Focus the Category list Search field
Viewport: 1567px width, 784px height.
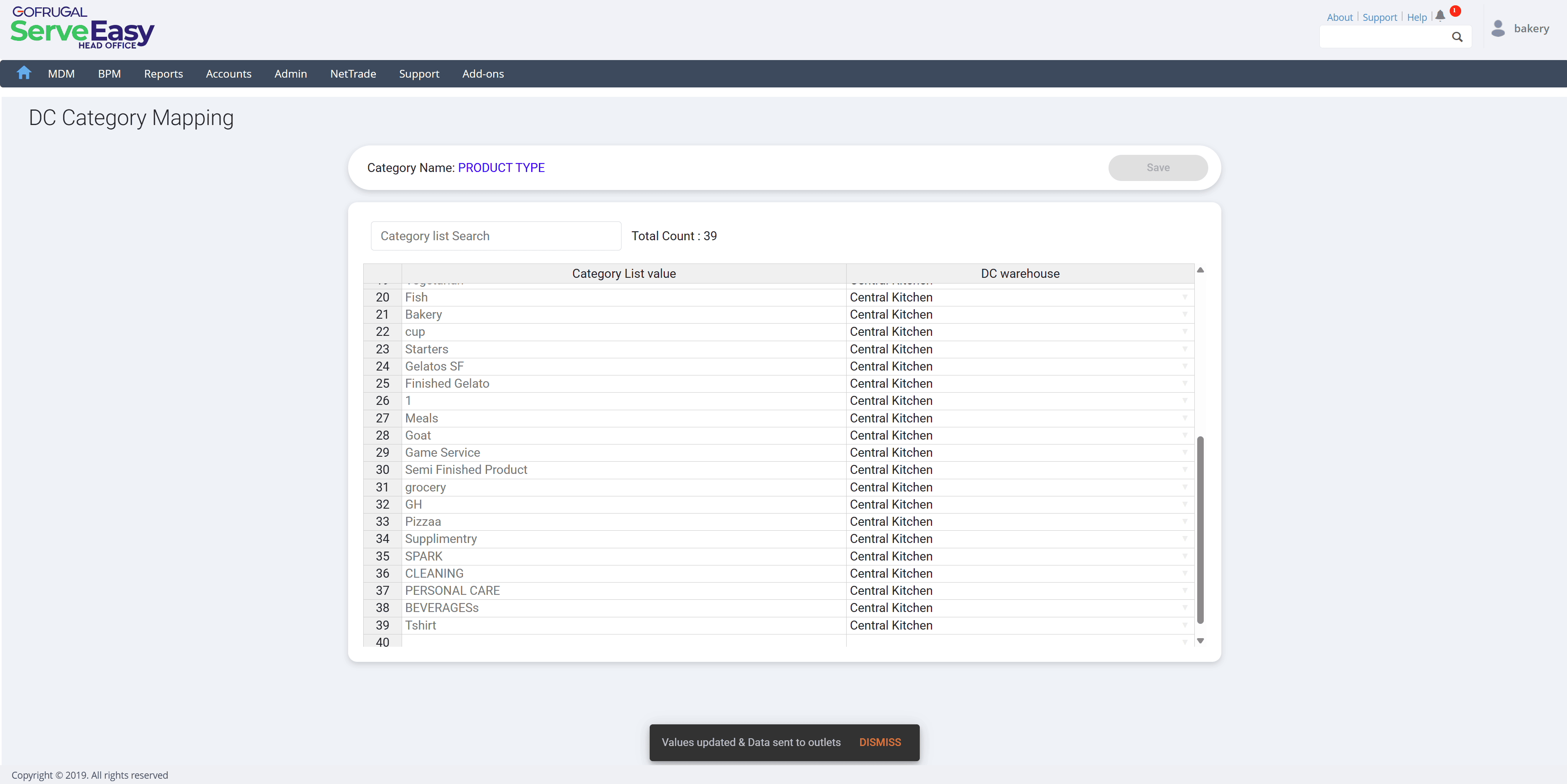pos(496,236)
